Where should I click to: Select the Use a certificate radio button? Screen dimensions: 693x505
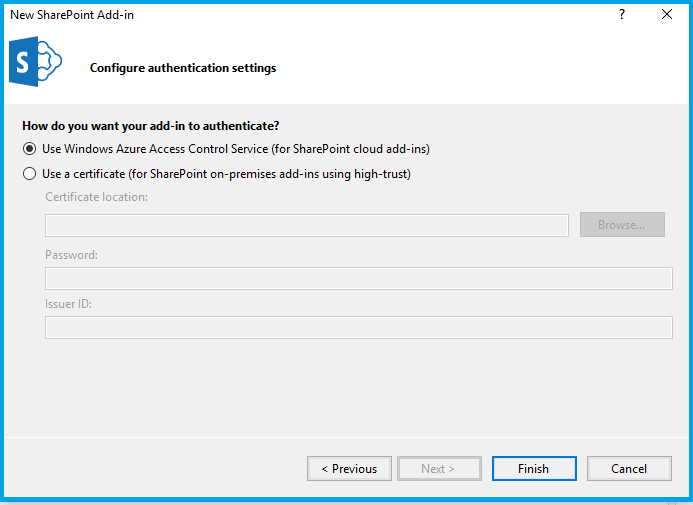(30, 174)
